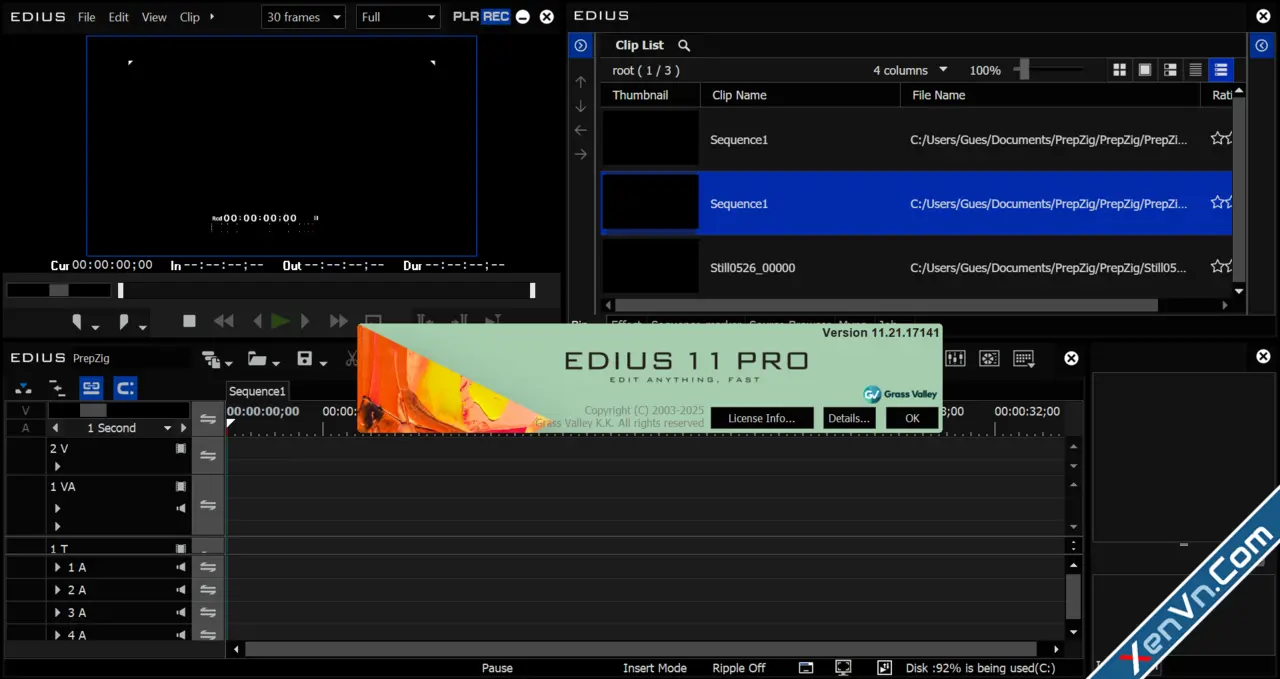Viewport: 1280px width, 679px height.
Task: Select the highlighted detail list view icon
Action: [x=1221, y=70]
